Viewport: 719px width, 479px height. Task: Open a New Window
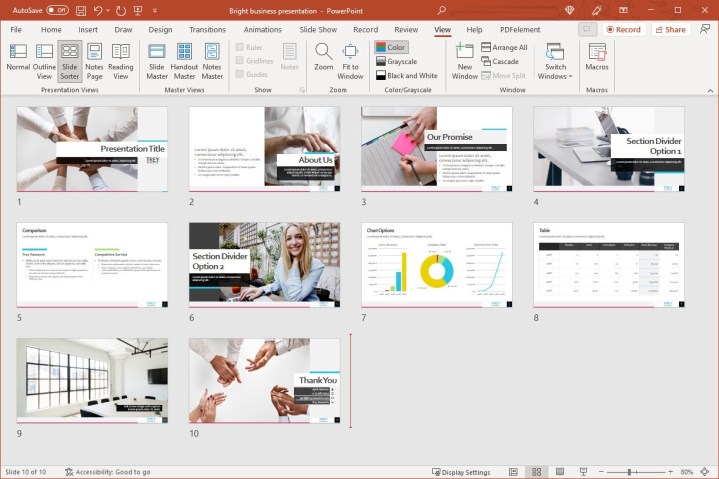pyautogui.click(x=464, y=58)
